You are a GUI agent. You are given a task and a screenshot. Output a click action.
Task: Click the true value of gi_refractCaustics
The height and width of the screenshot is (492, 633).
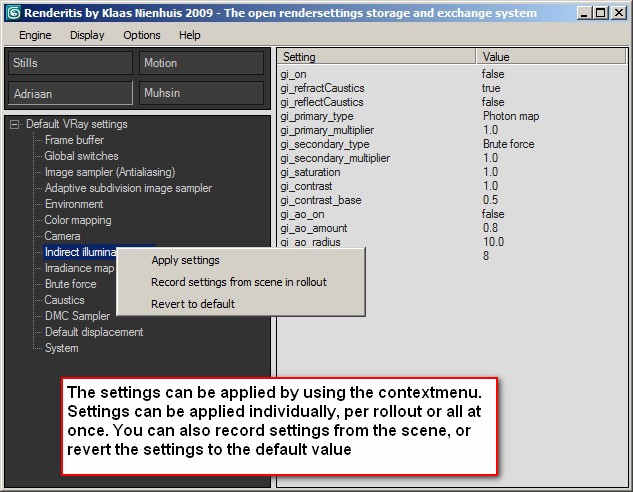tap(491, 88)
